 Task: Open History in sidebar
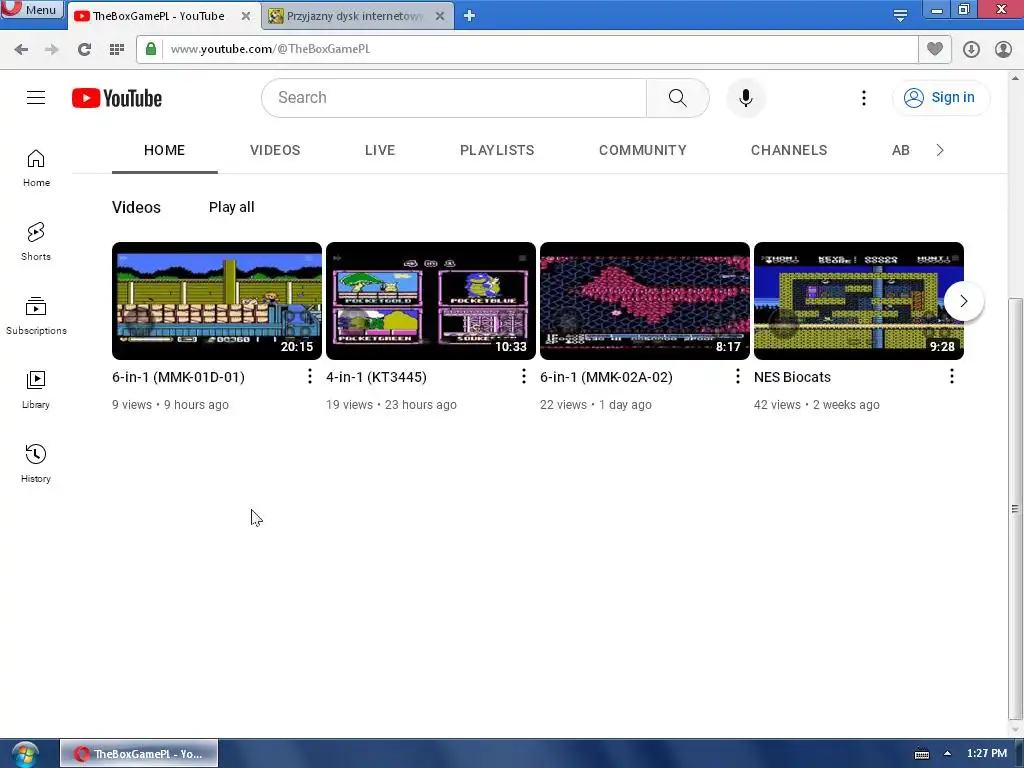pos(36,464)
